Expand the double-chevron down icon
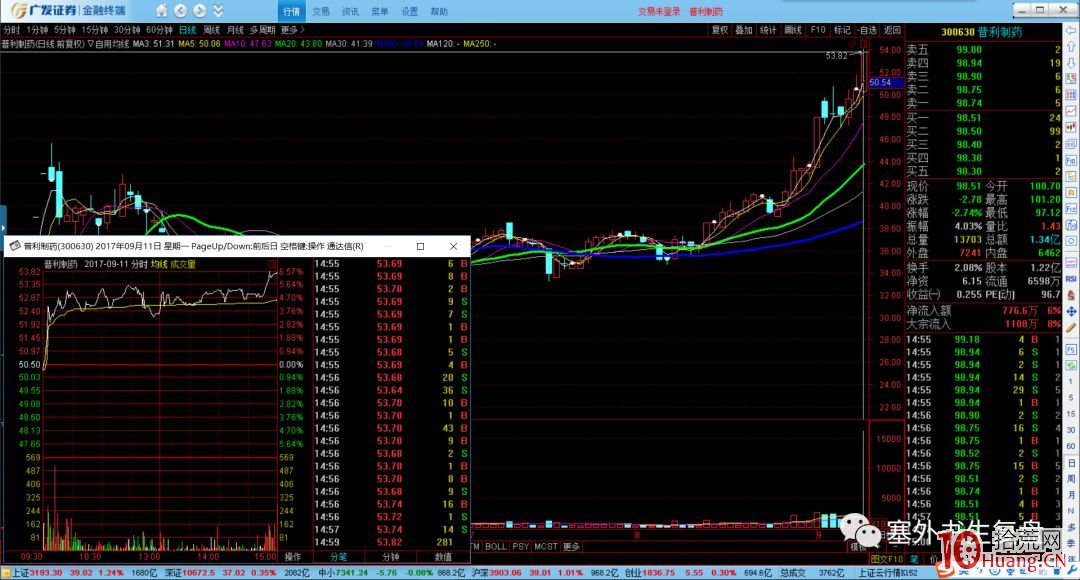 (218, 11)
